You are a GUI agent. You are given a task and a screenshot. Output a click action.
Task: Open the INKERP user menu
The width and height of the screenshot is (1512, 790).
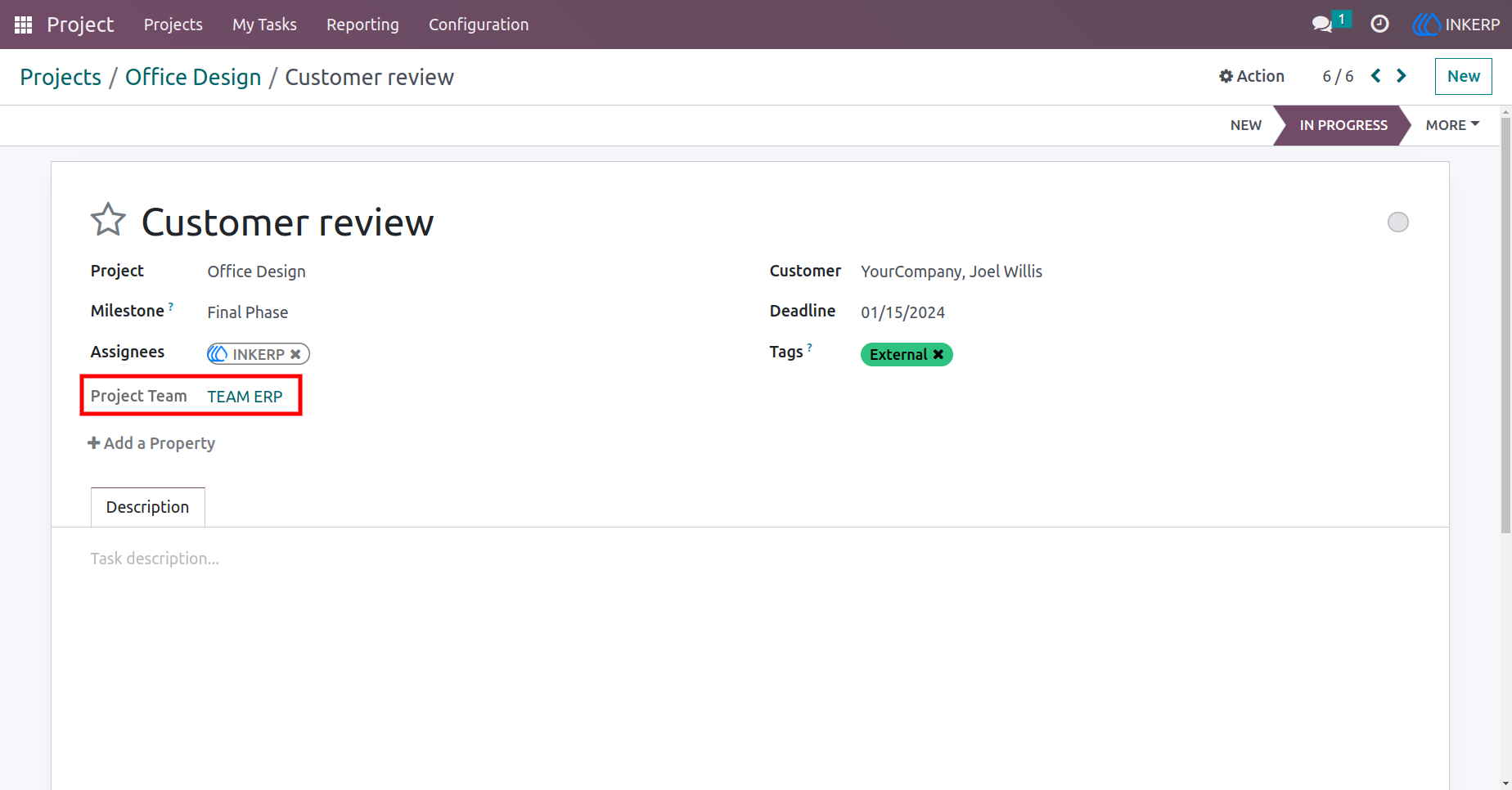point(1456,25)
